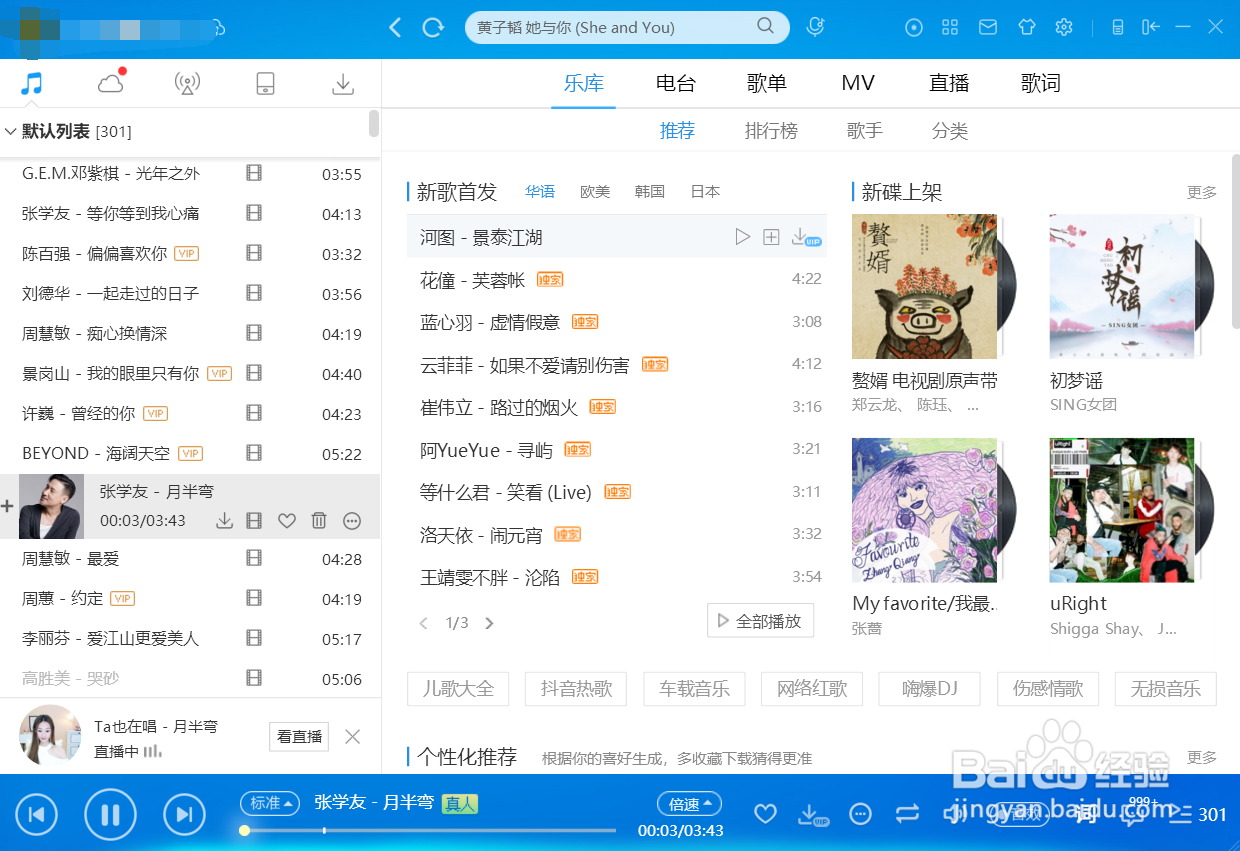Open the 排行榜 sub-tab
This screenshot has width=1240, height=851.
[x=772, y=131]
